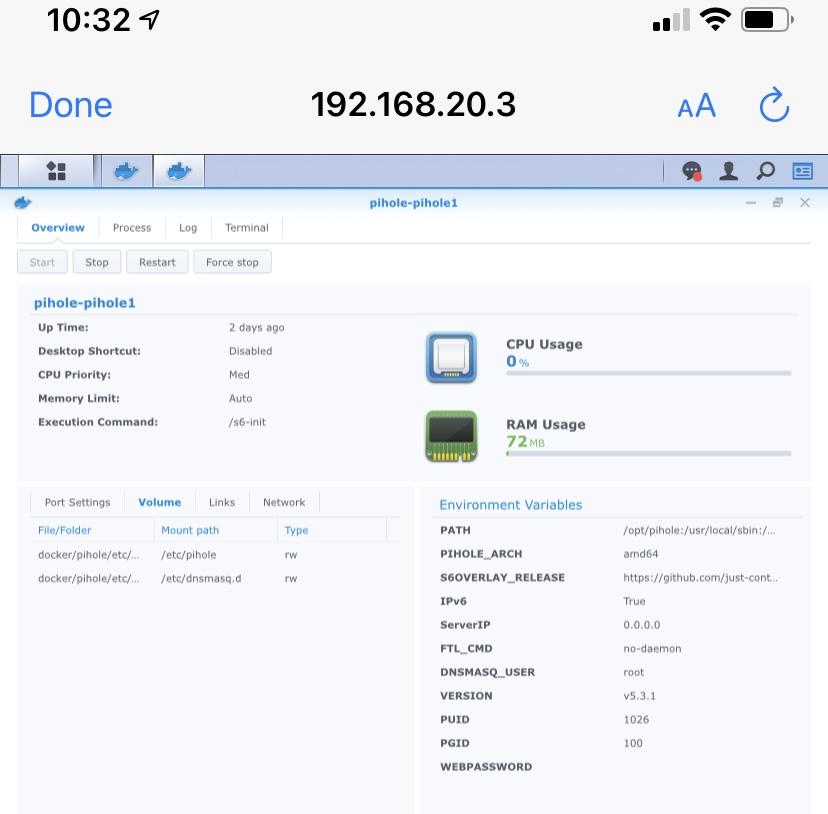Viewport: 828px width, 814px height.
Task: Click the CPU Priority Med value
Action: tap(239, 375)
